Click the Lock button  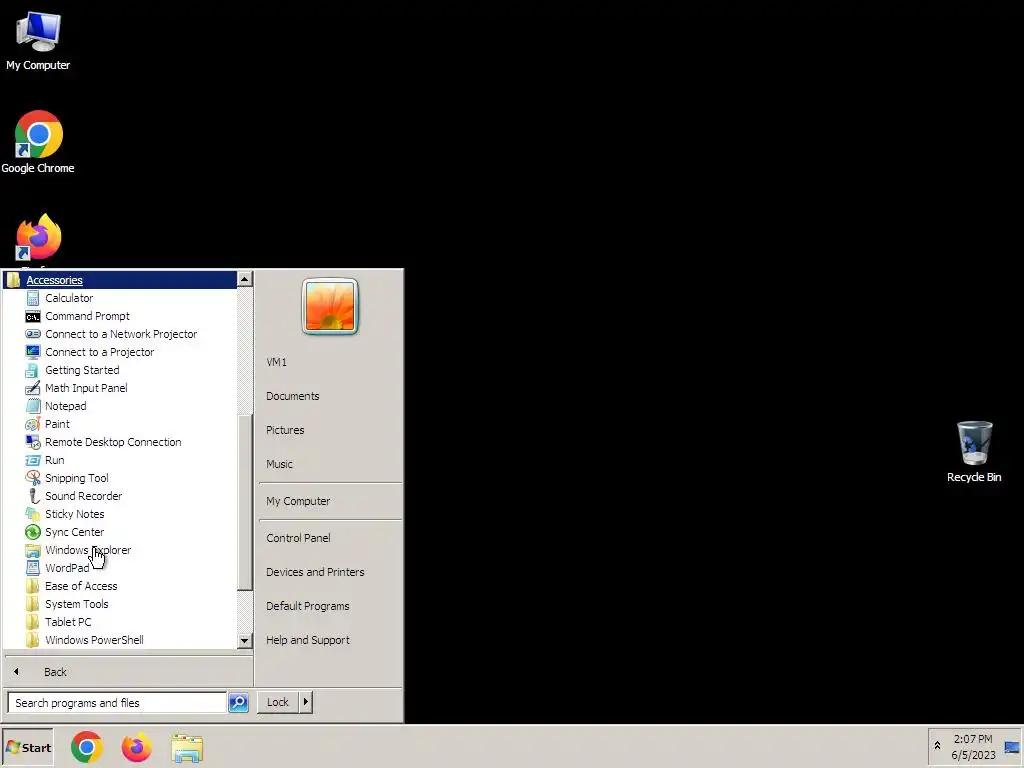coord(278,702)
